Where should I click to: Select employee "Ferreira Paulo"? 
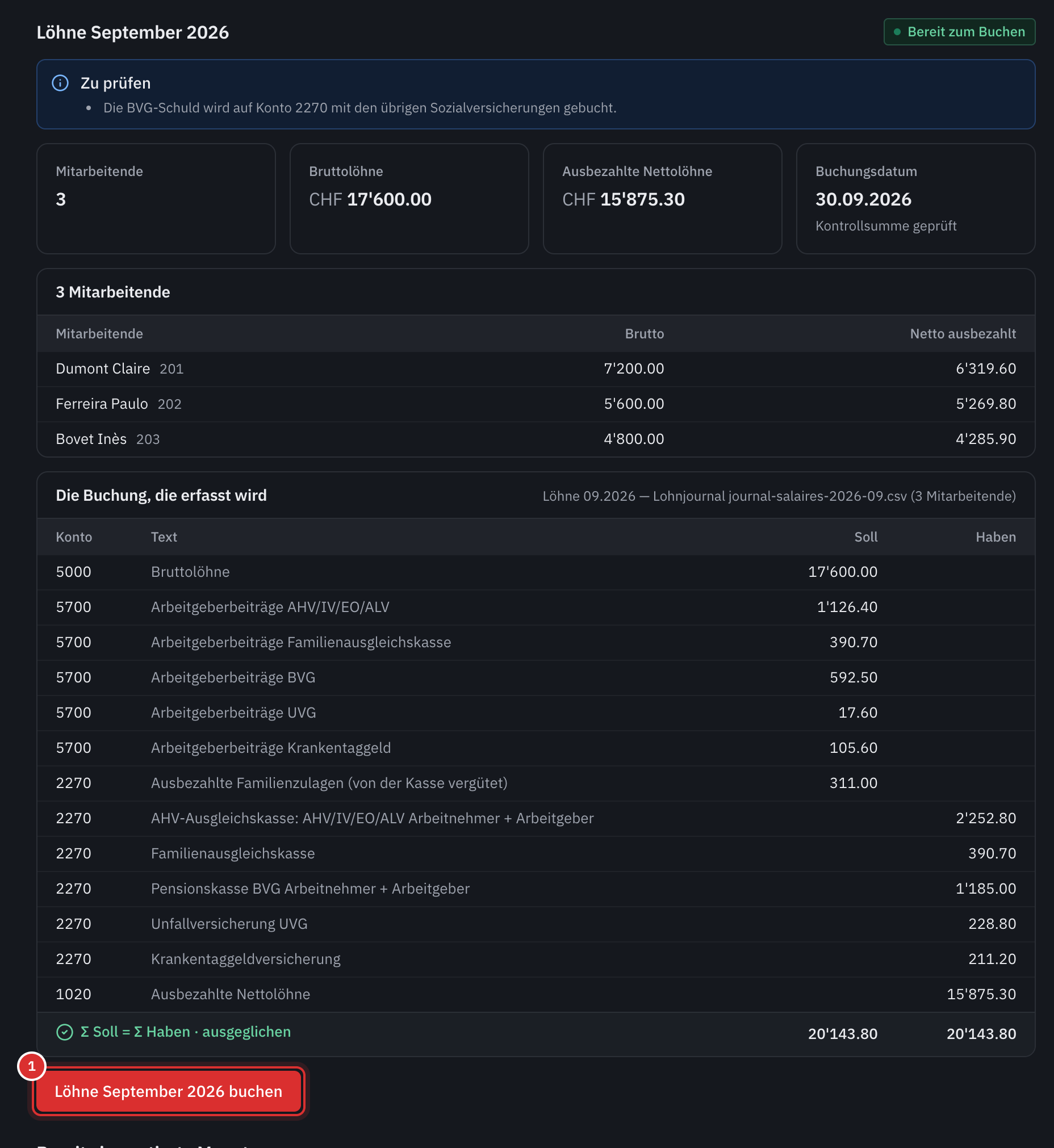pyautogui.click(x=102, y=404)
